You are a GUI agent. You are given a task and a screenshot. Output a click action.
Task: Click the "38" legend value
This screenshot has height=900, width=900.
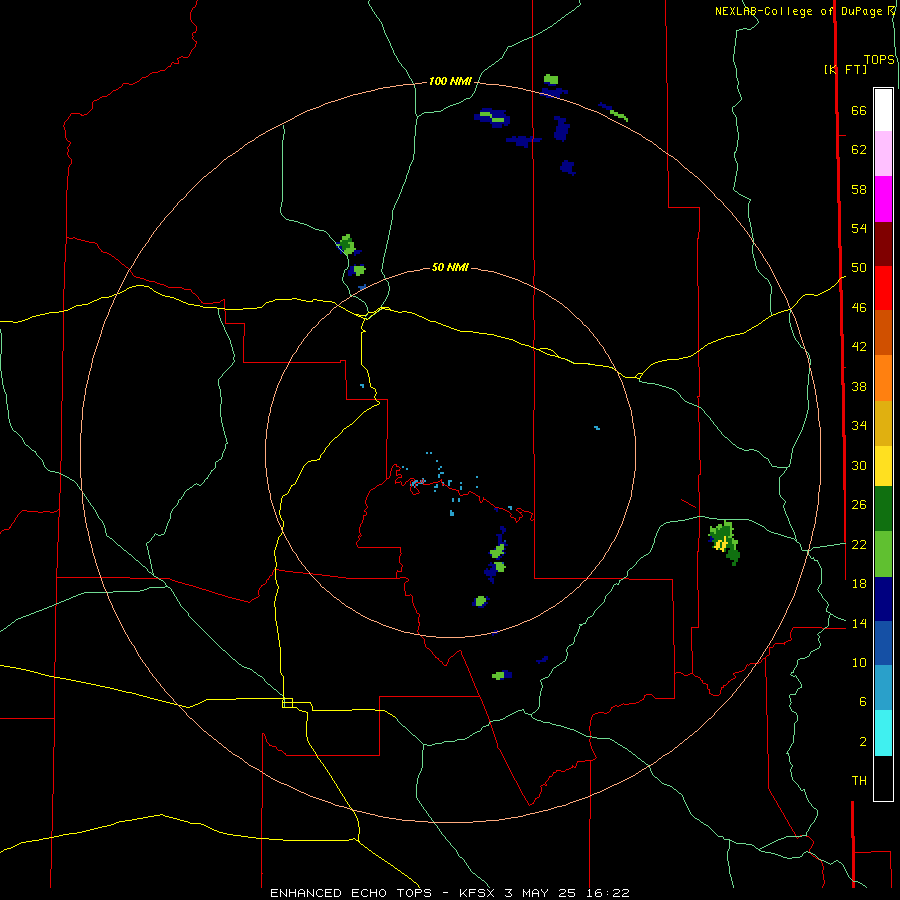click(859, 386)
